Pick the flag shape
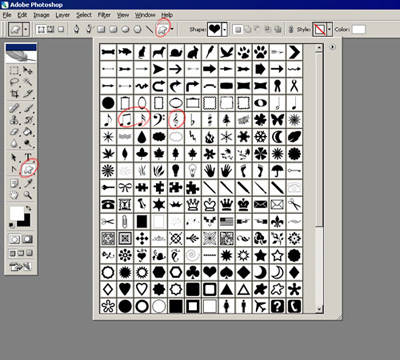This screenshot has height=360, width=400. tap(227, 221)
